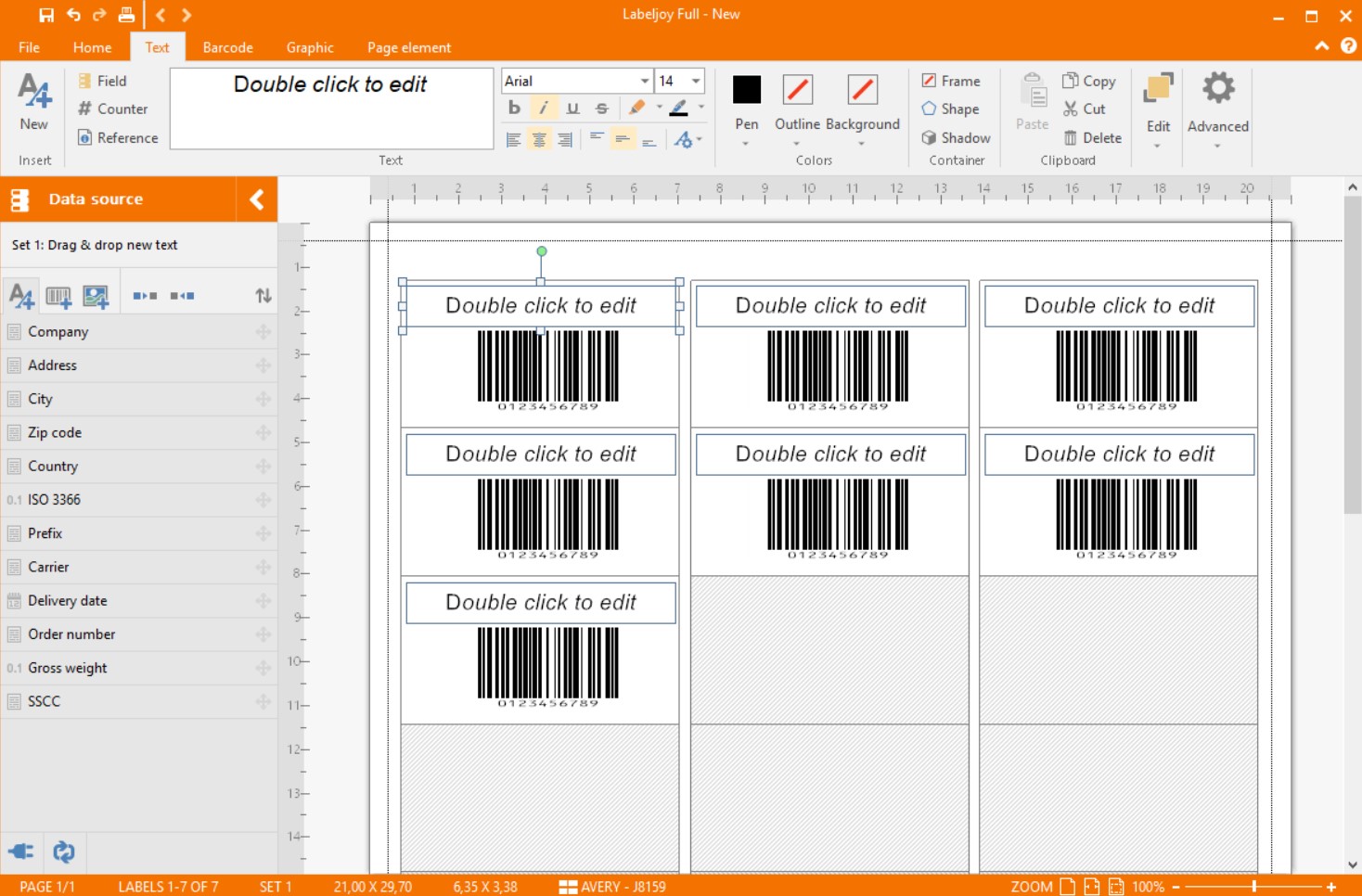Click the add barcode field icon

point(58,297)
